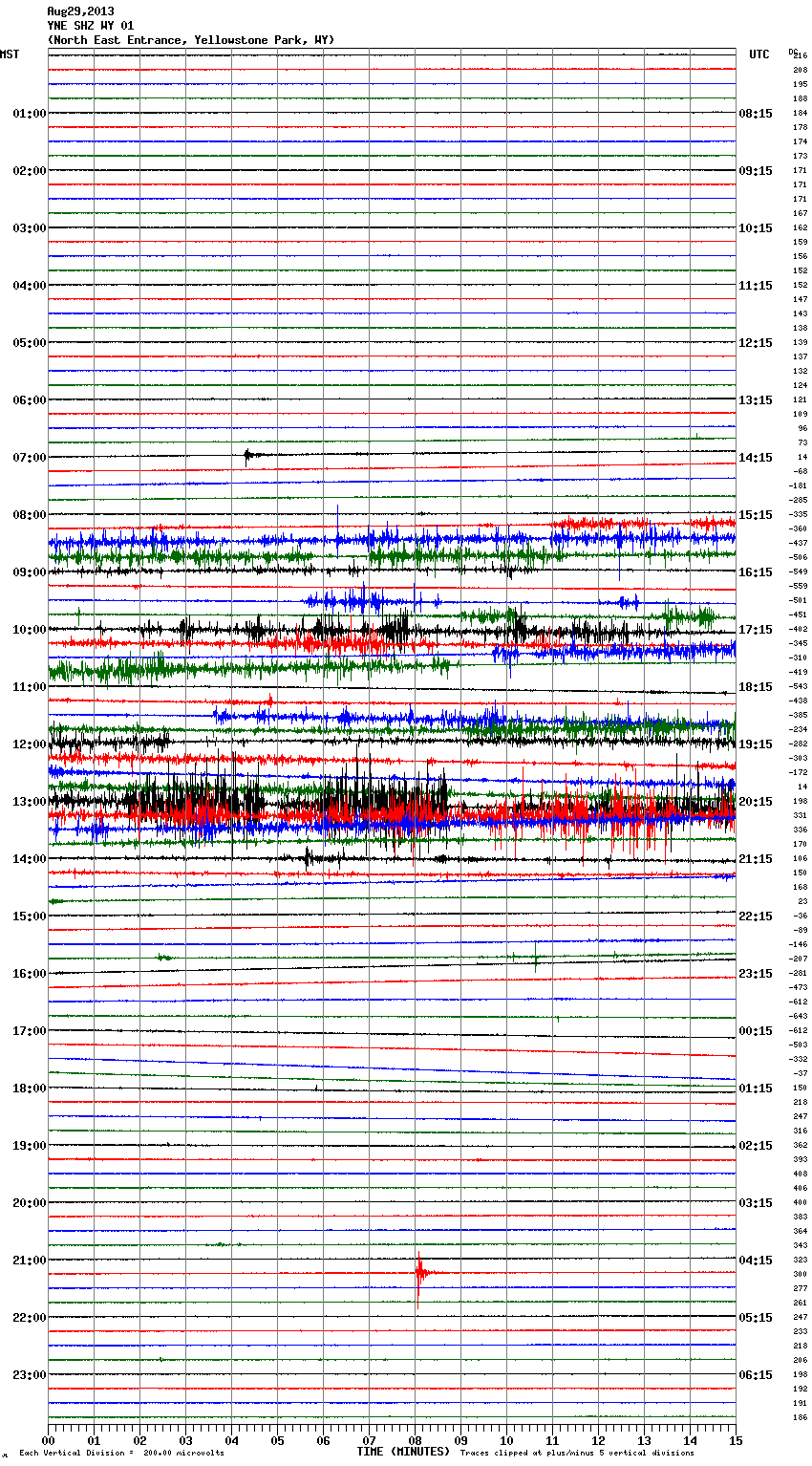
Task: Click the 01:15 UTC time label
Action: (756, 1089)
